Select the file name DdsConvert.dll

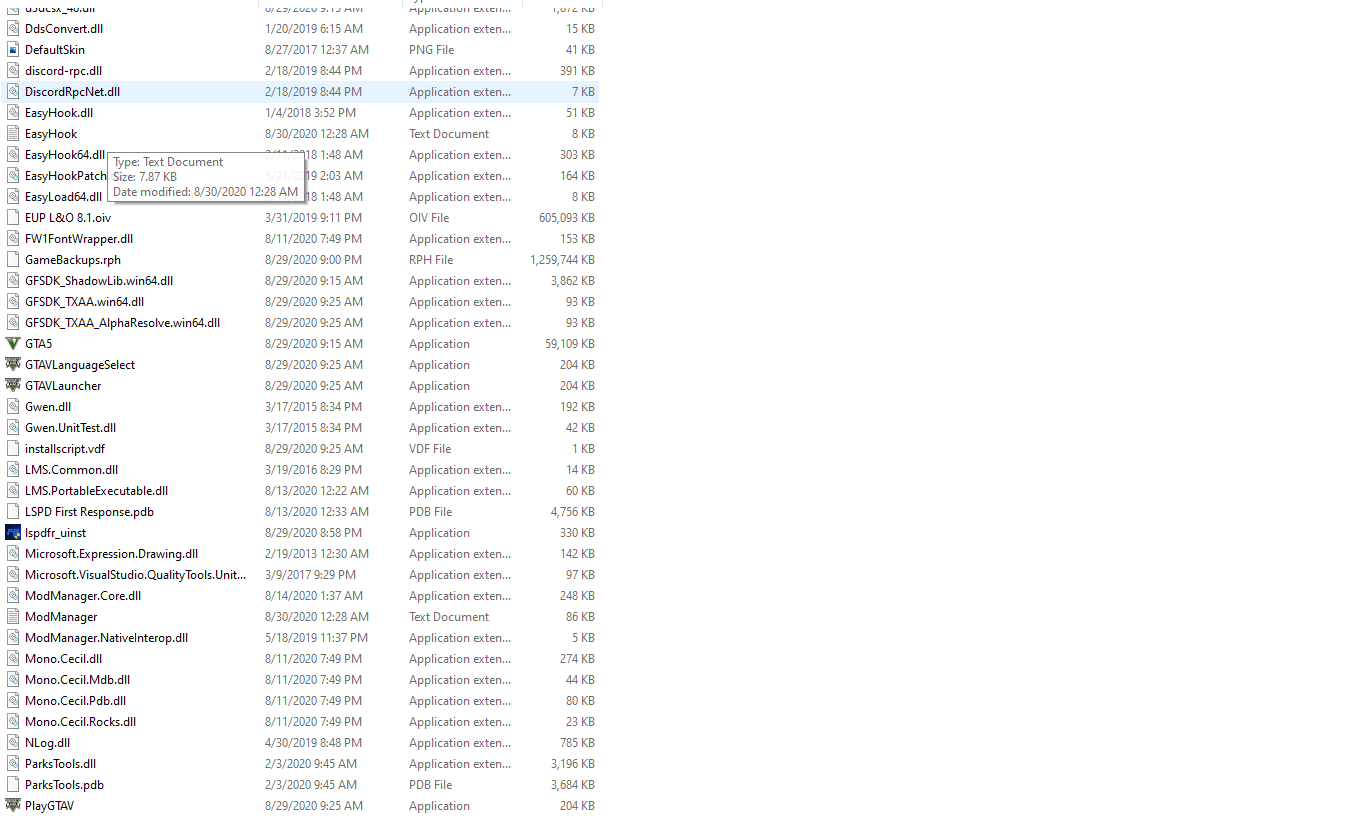coord(64,29)
